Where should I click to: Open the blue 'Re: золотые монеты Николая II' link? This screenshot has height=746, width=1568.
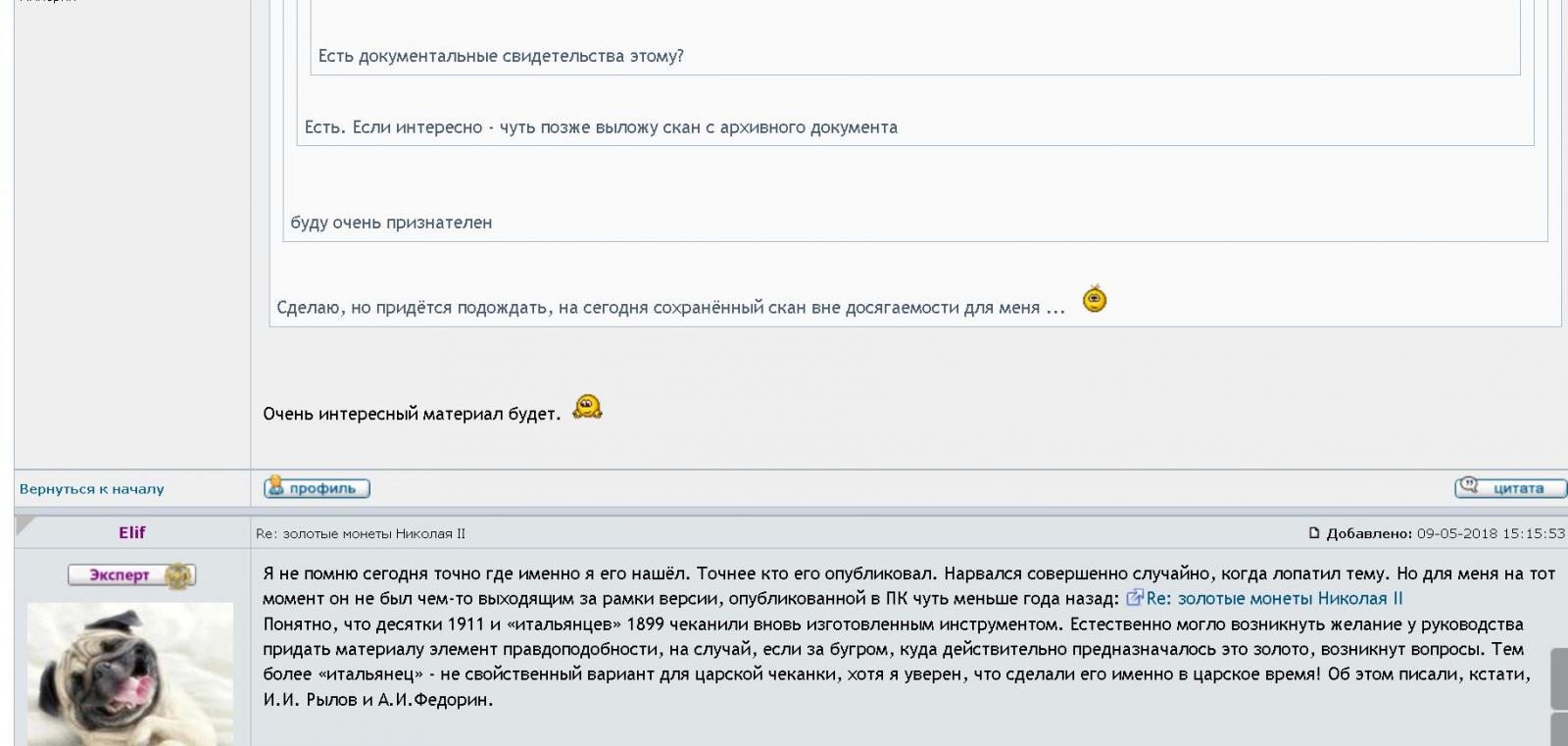click(x=1274, y=598)
